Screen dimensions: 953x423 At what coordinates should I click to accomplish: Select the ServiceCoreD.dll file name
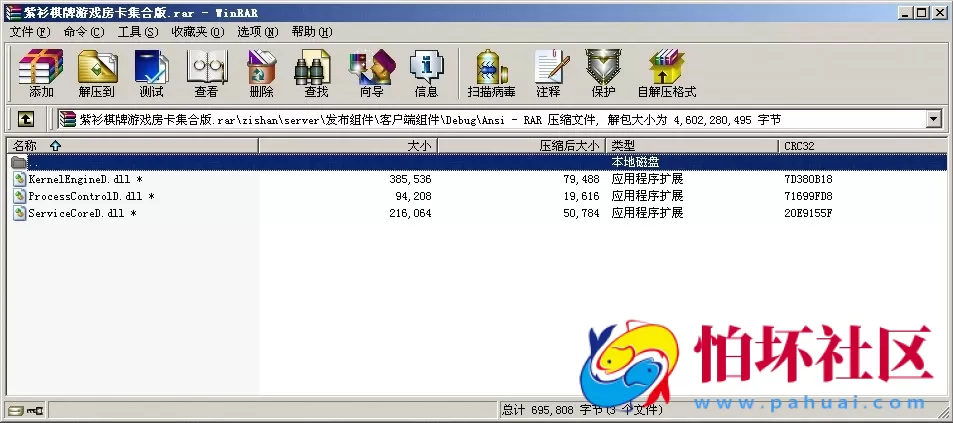point(83,213)
